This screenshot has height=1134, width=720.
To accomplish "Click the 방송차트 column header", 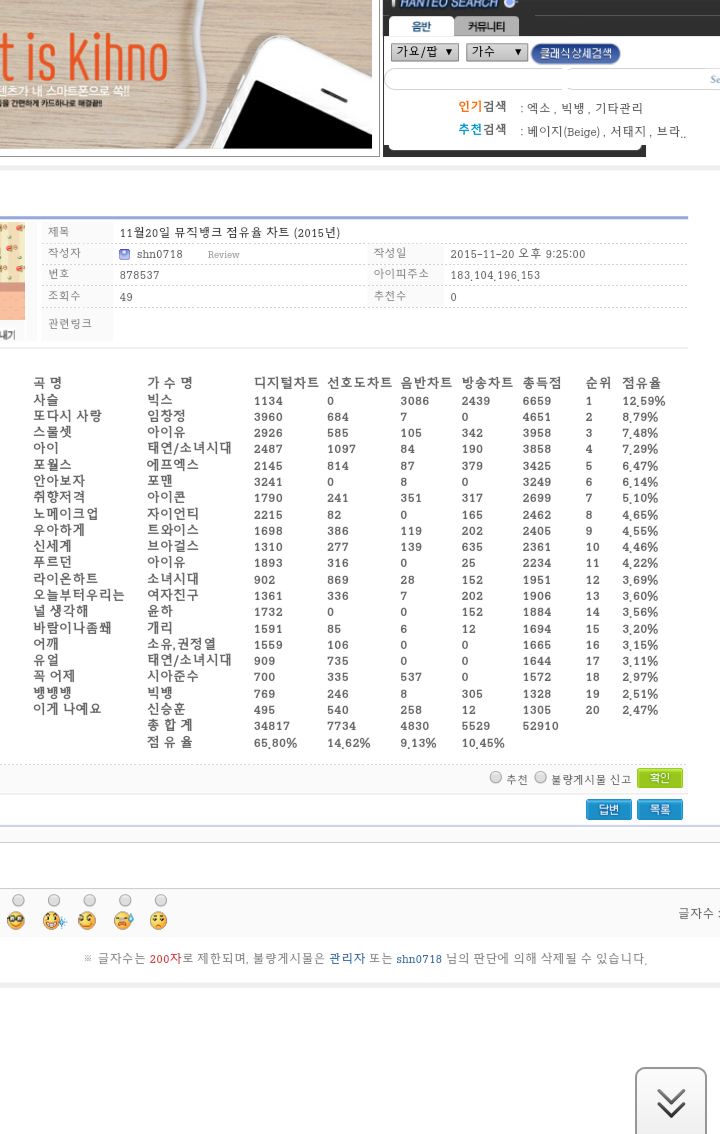I will 487,383.
